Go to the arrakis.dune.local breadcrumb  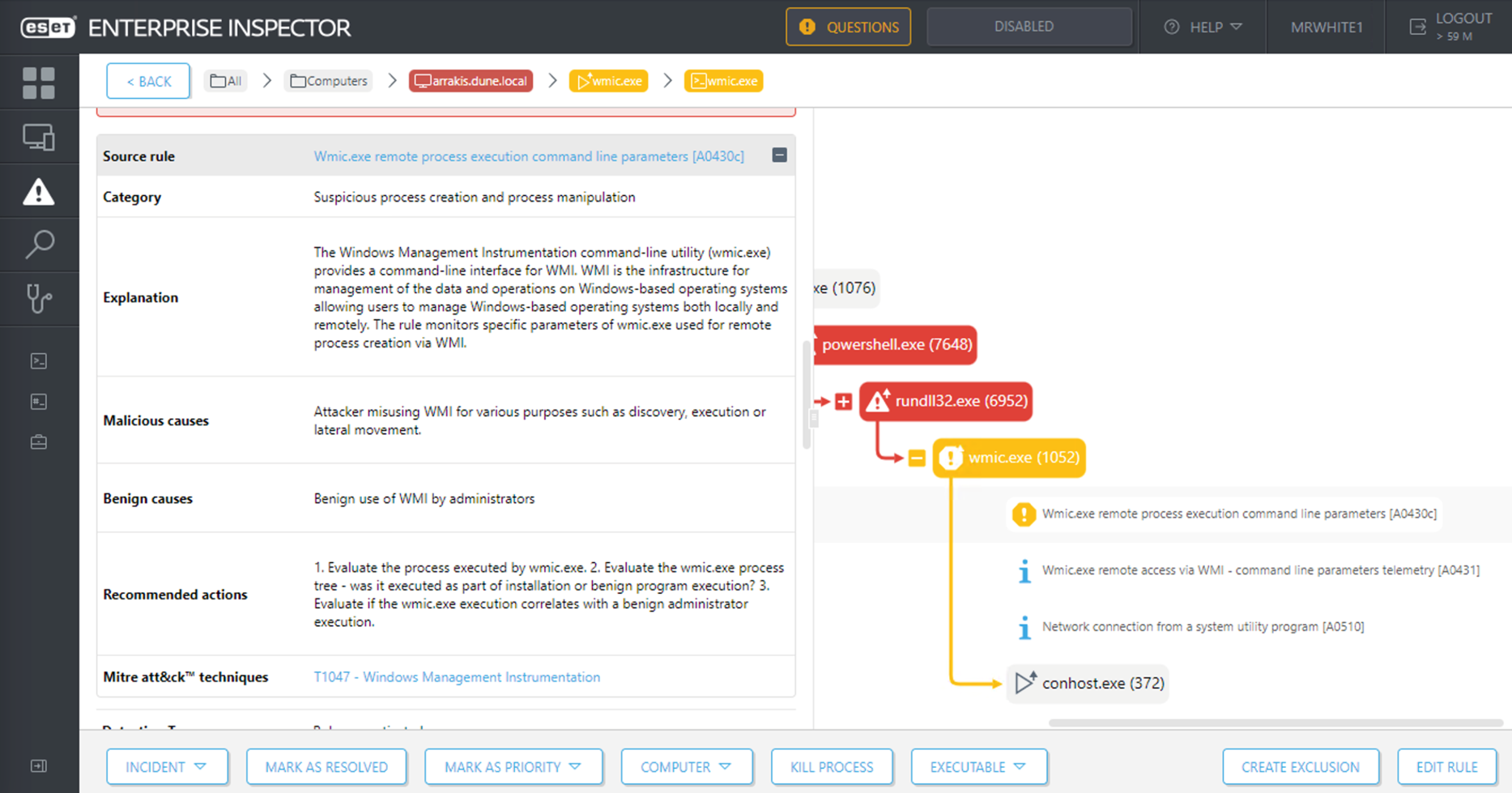[x=471, y=81]
